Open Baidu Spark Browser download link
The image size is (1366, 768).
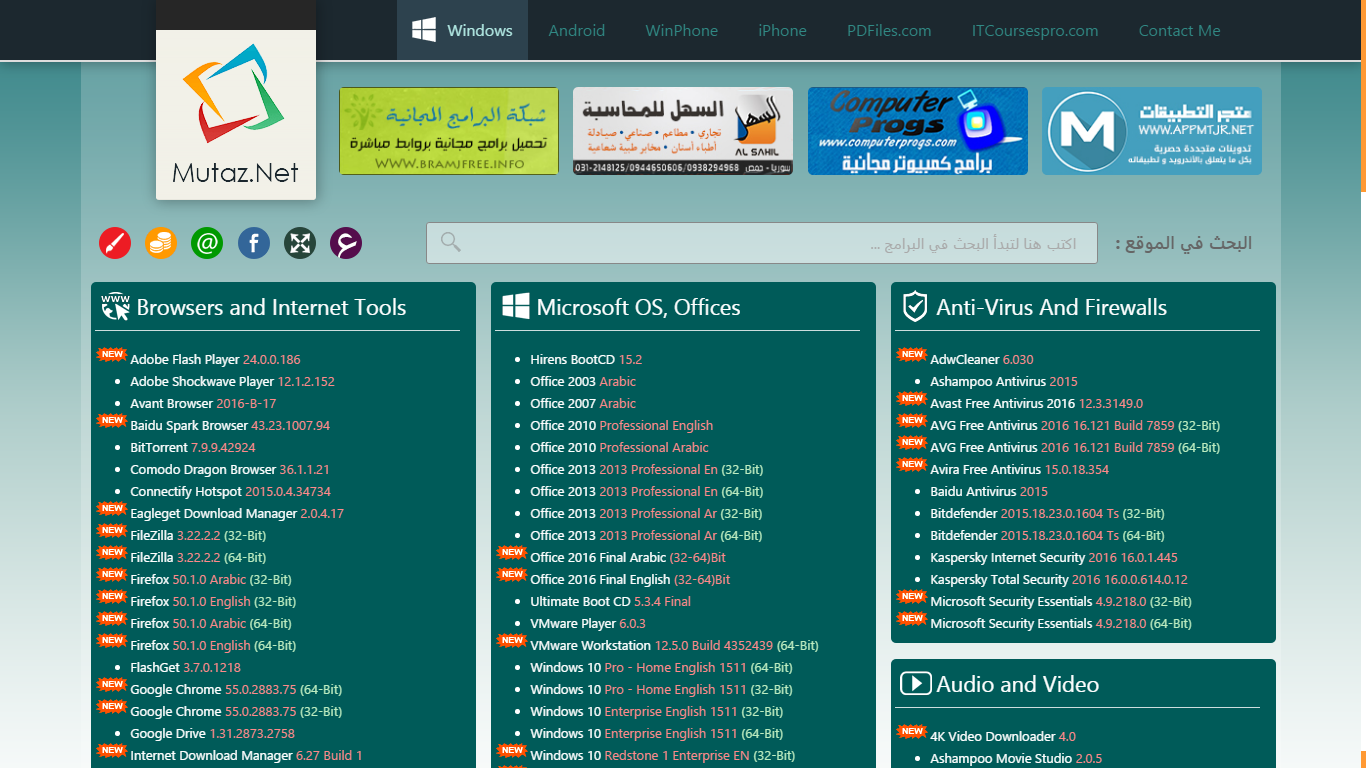click(230, 426)
